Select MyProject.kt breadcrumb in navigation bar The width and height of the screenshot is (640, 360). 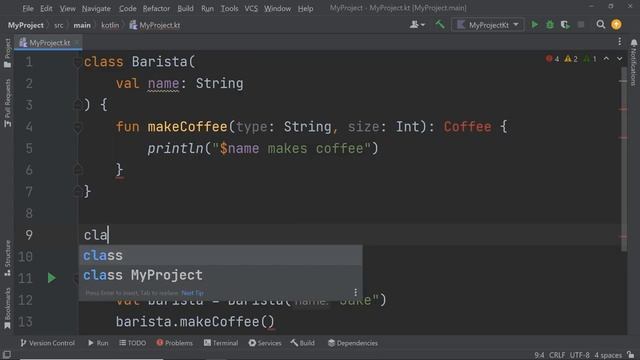coord(155,25)
